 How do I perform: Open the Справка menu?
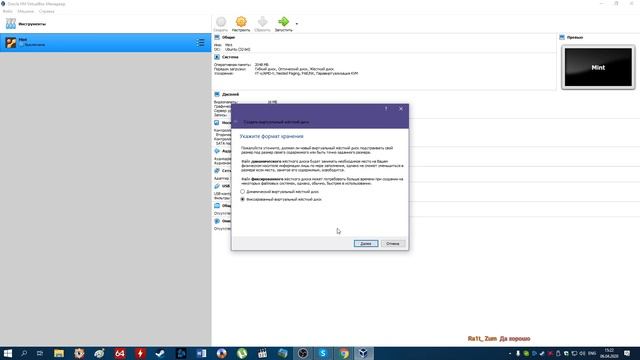[47, 11]
